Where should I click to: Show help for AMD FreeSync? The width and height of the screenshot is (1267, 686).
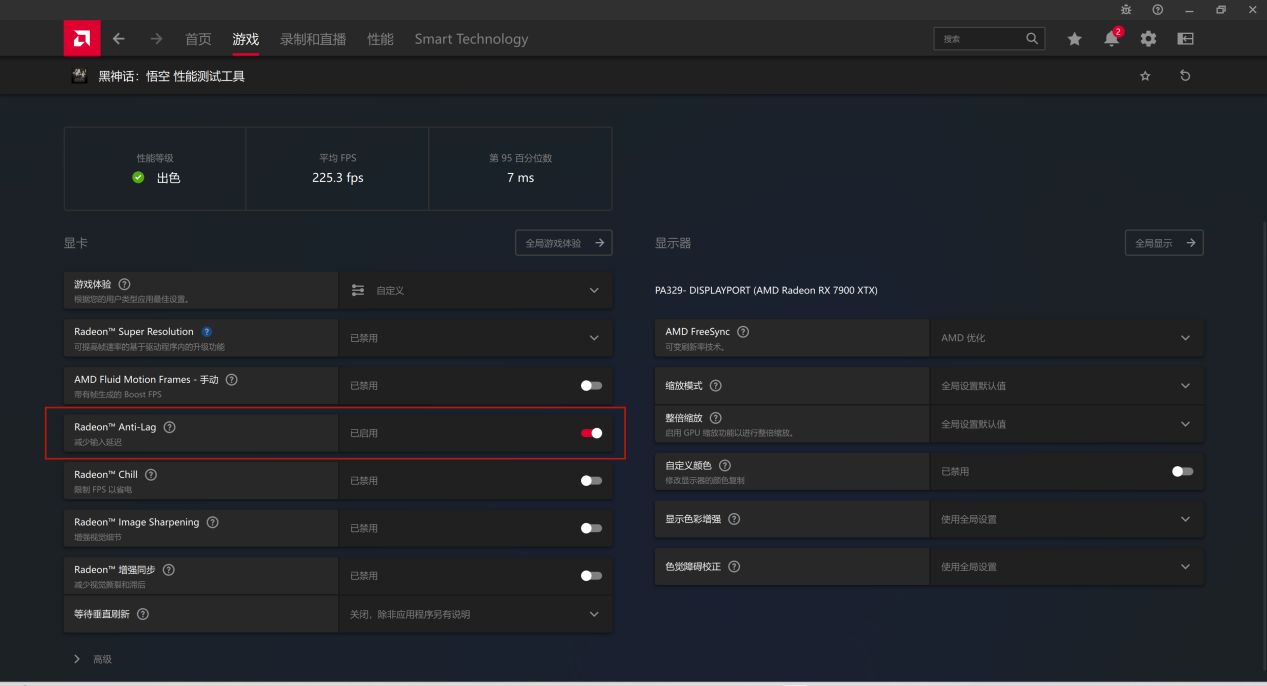(743, 332)
